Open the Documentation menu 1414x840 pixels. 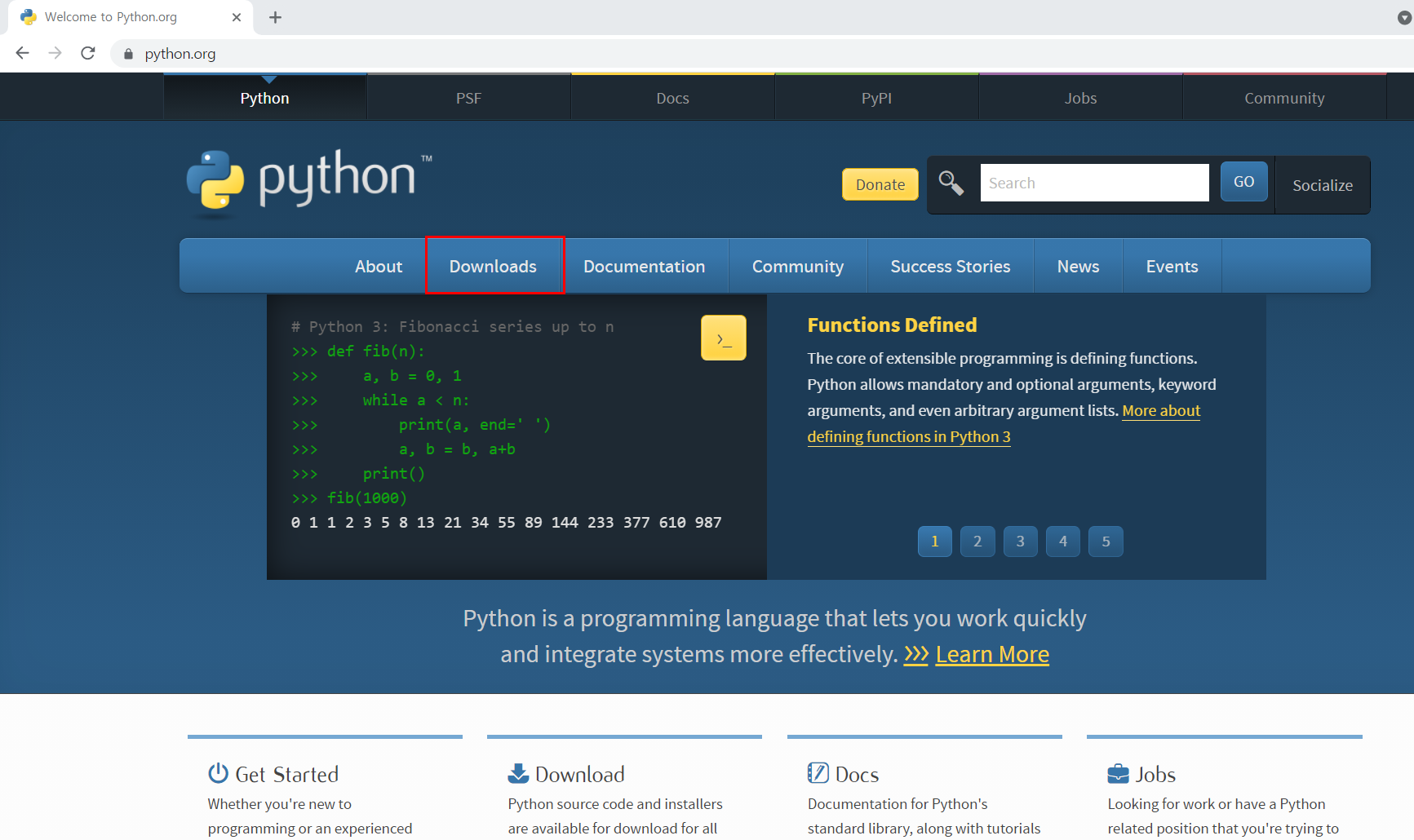point(645,267)
